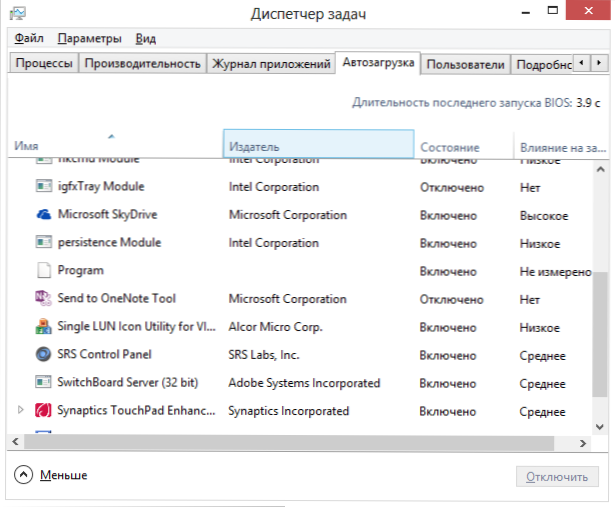Click the horizontal scrollbar right arrow

point(583,443)
